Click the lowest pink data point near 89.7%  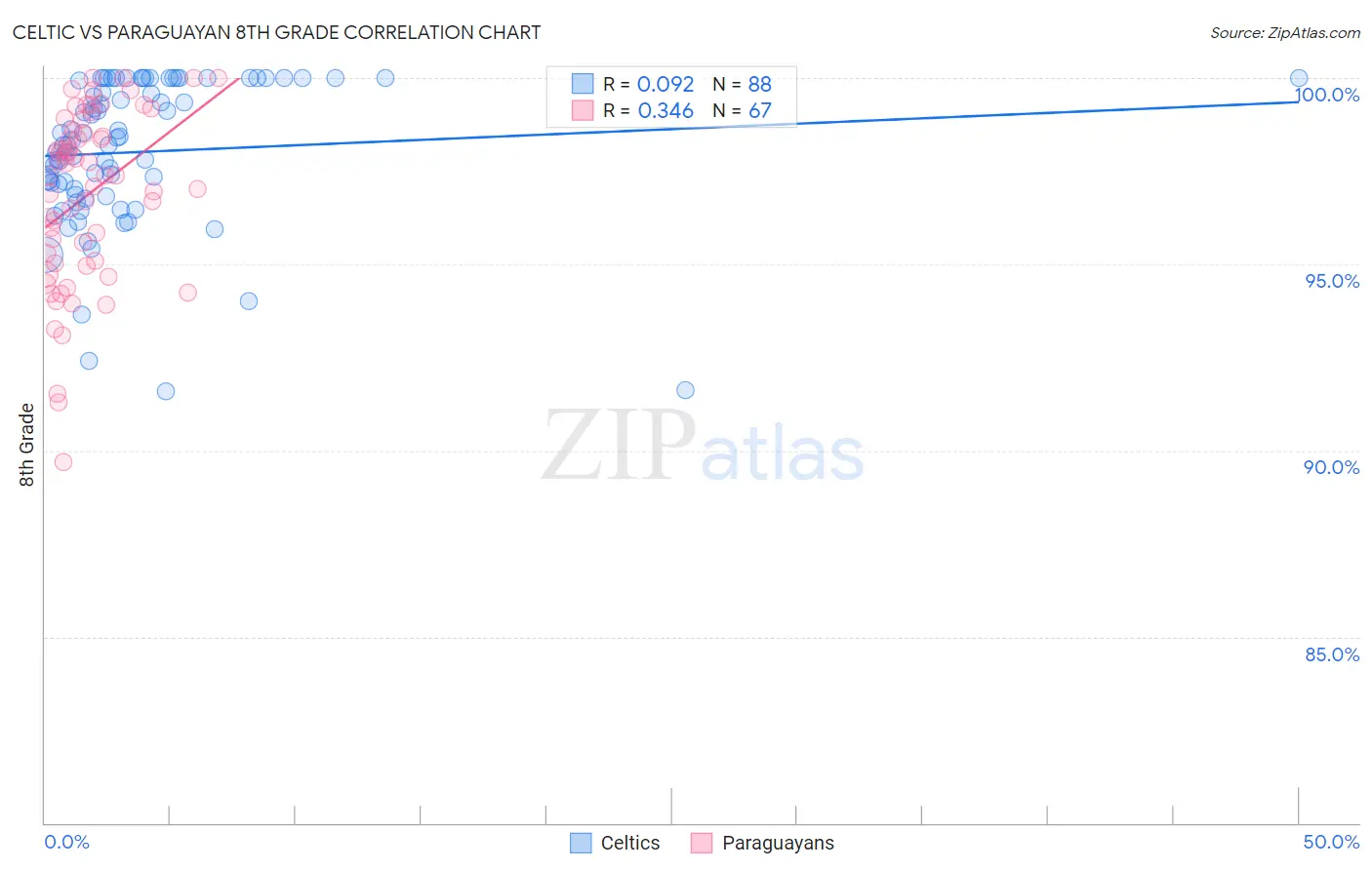coord(63,462)
